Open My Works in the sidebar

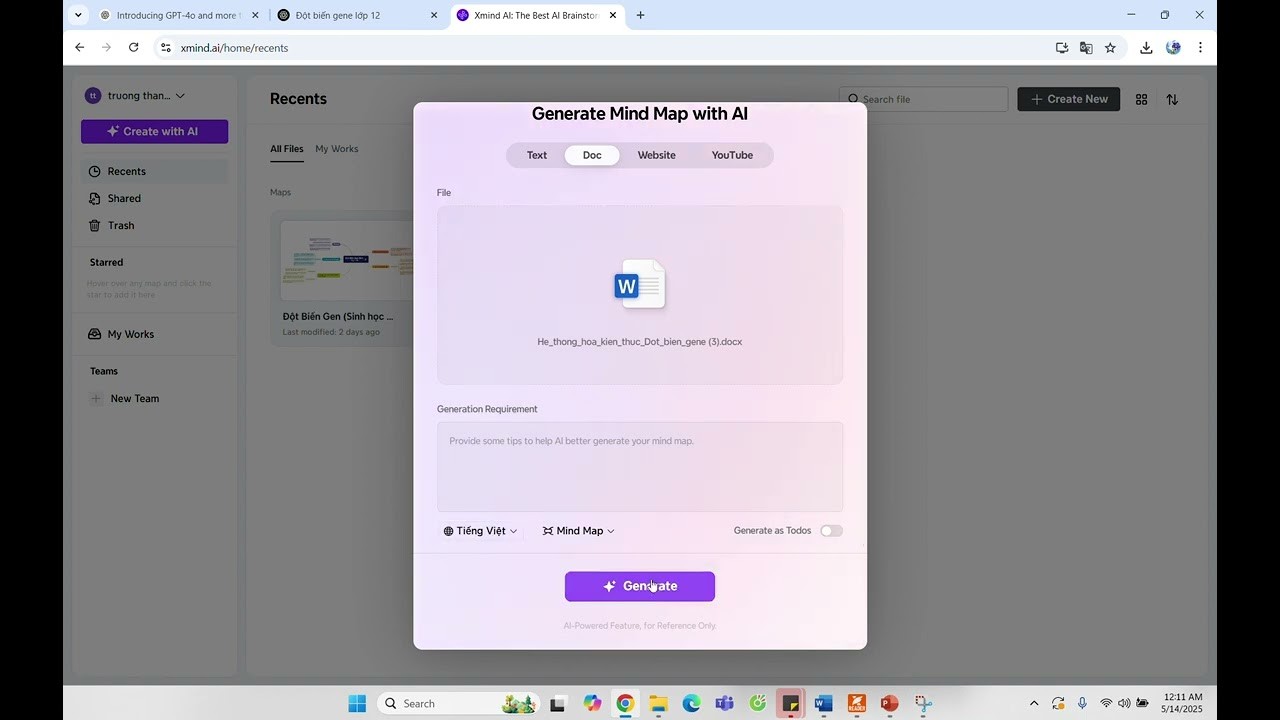tap(130, 334)
